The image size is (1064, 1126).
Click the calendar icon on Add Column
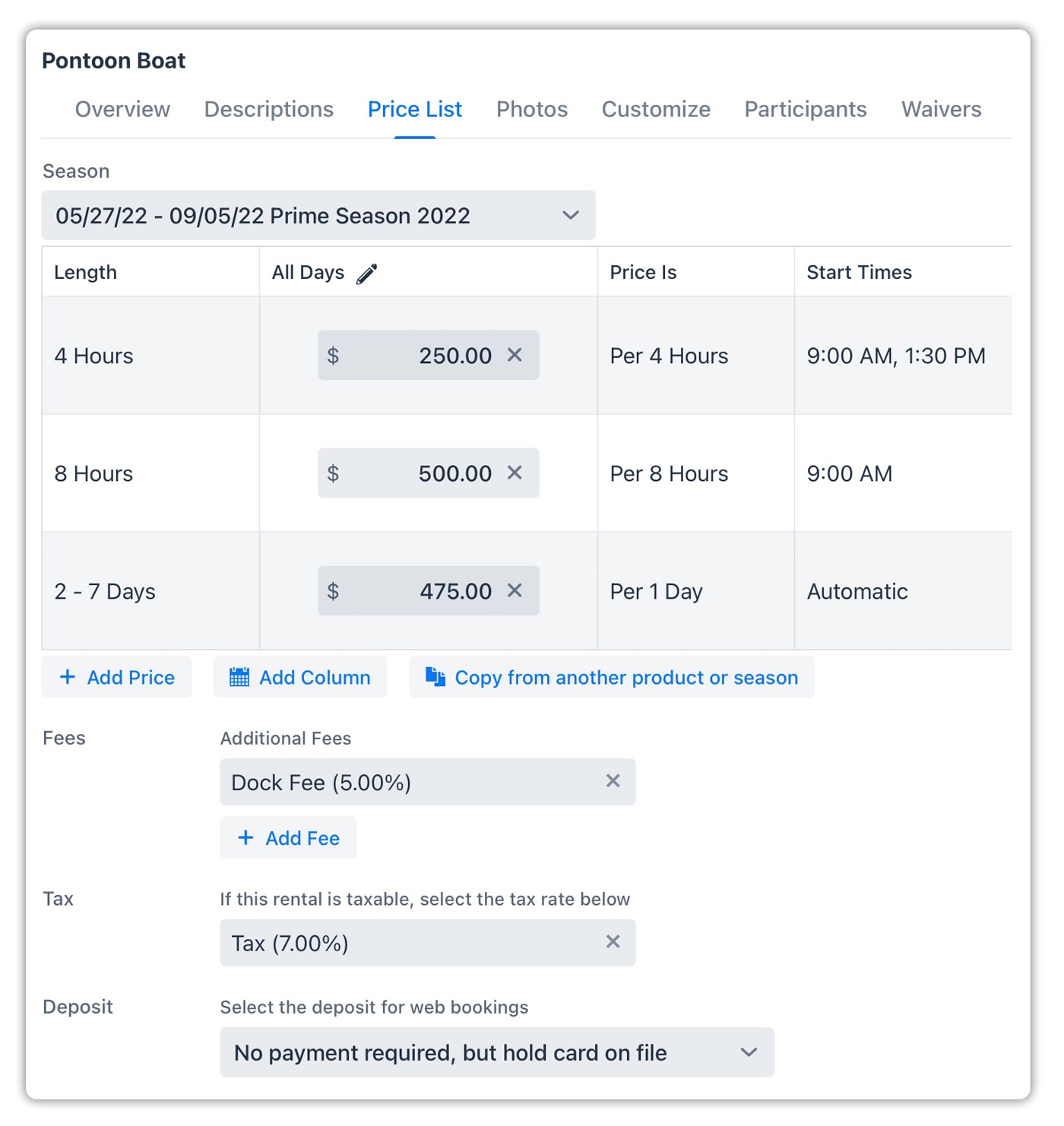coord(239,677)
